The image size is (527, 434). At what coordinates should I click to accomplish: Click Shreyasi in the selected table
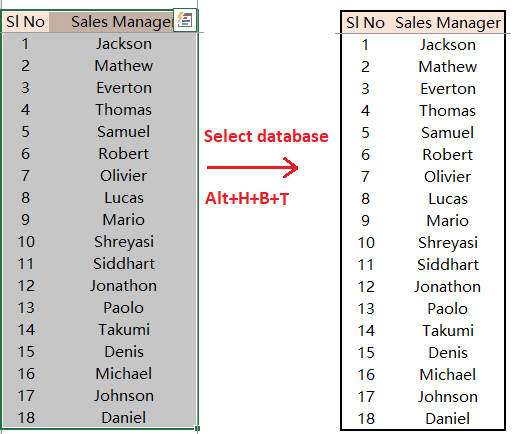[124, 242]
